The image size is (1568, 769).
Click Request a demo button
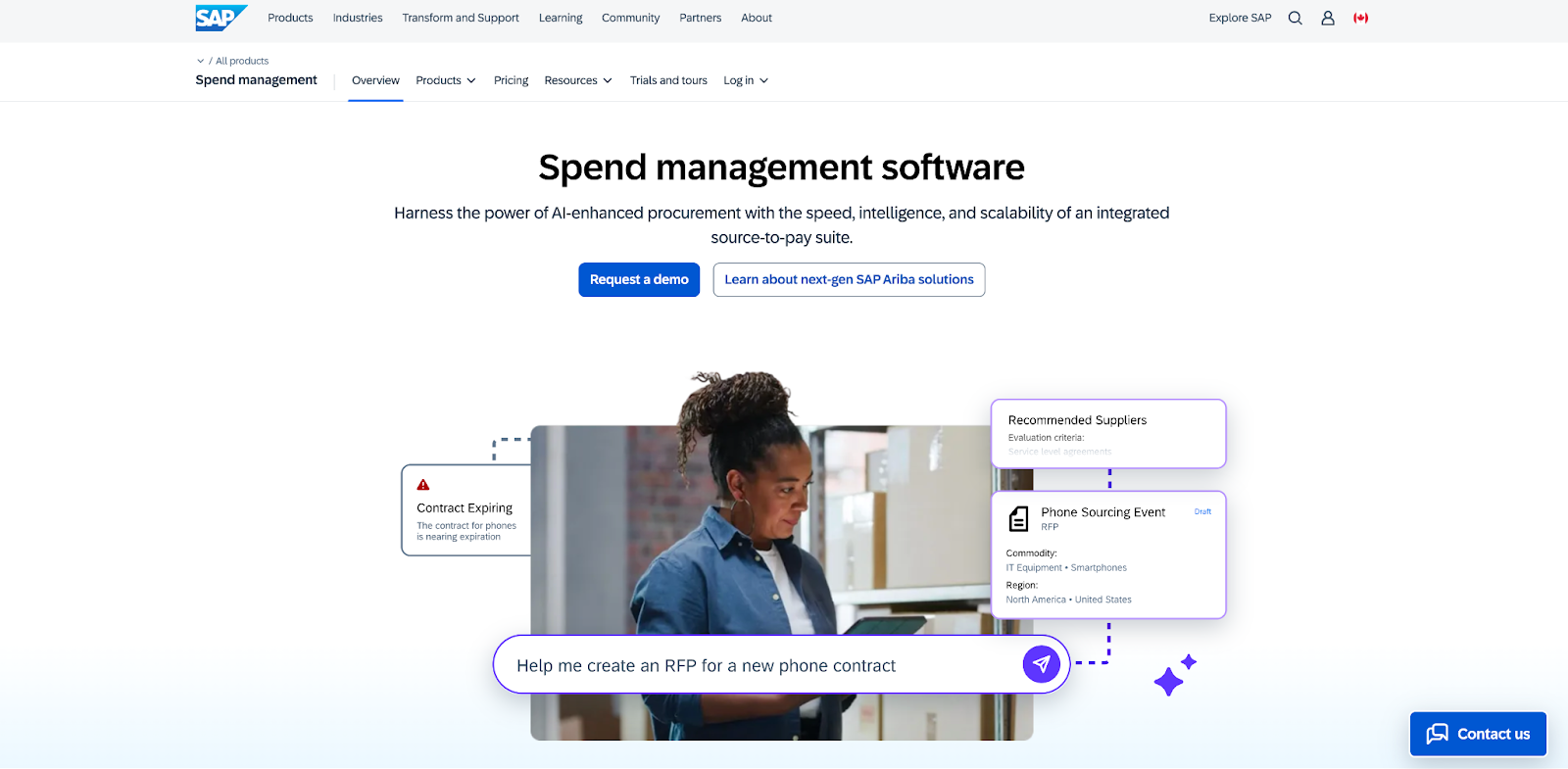point(639,279)
